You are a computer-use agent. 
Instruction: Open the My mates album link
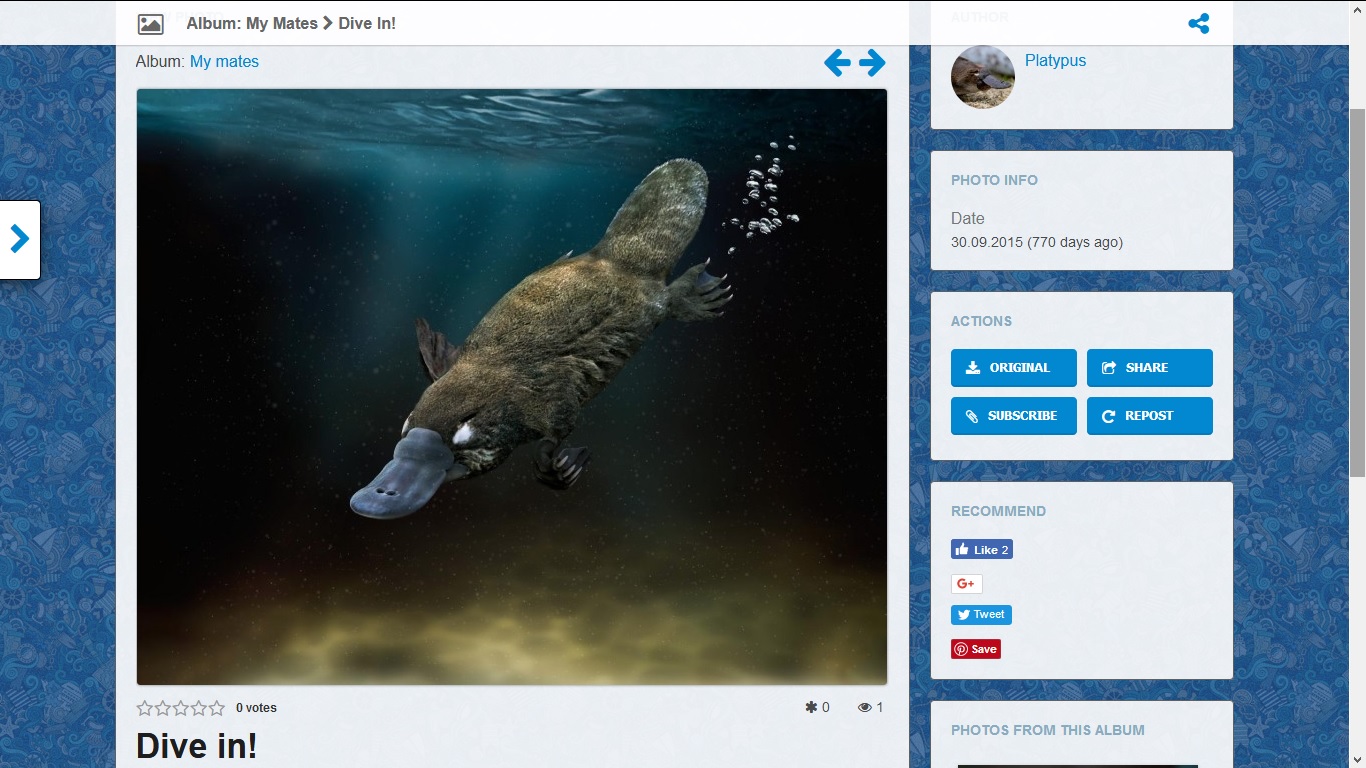tap(224, 61)
